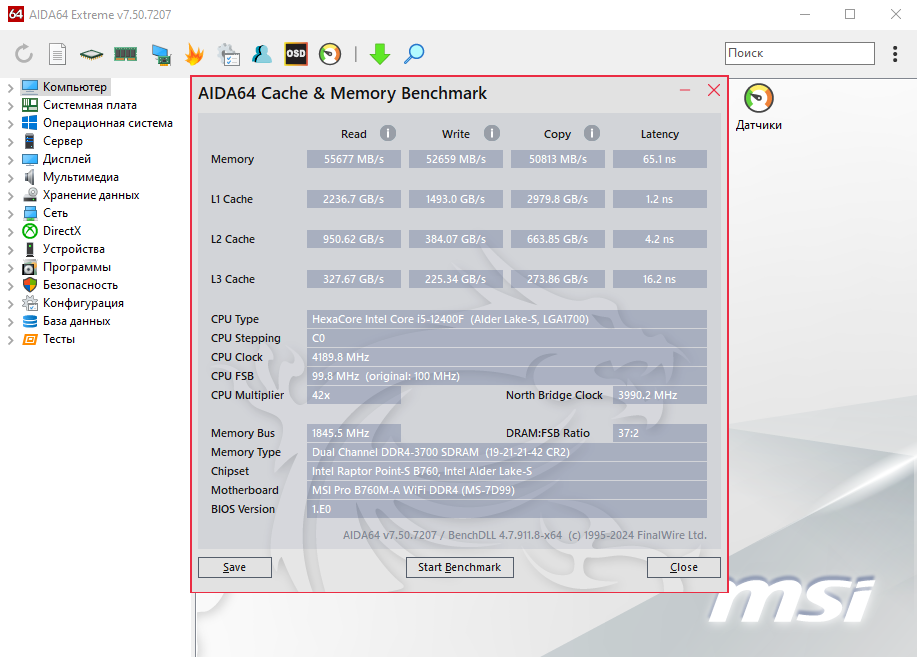
Task: Click the Системная плата motherboard icon
Action: point(30,105)
